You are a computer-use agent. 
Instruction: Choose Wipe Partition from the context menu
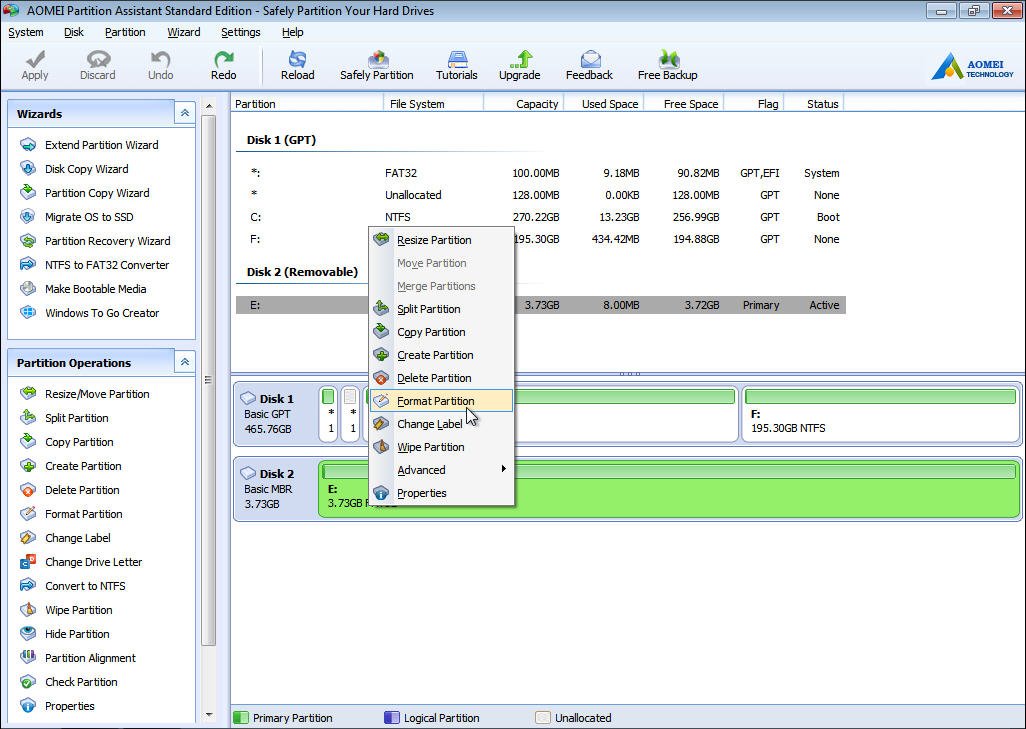coord(430,447)
